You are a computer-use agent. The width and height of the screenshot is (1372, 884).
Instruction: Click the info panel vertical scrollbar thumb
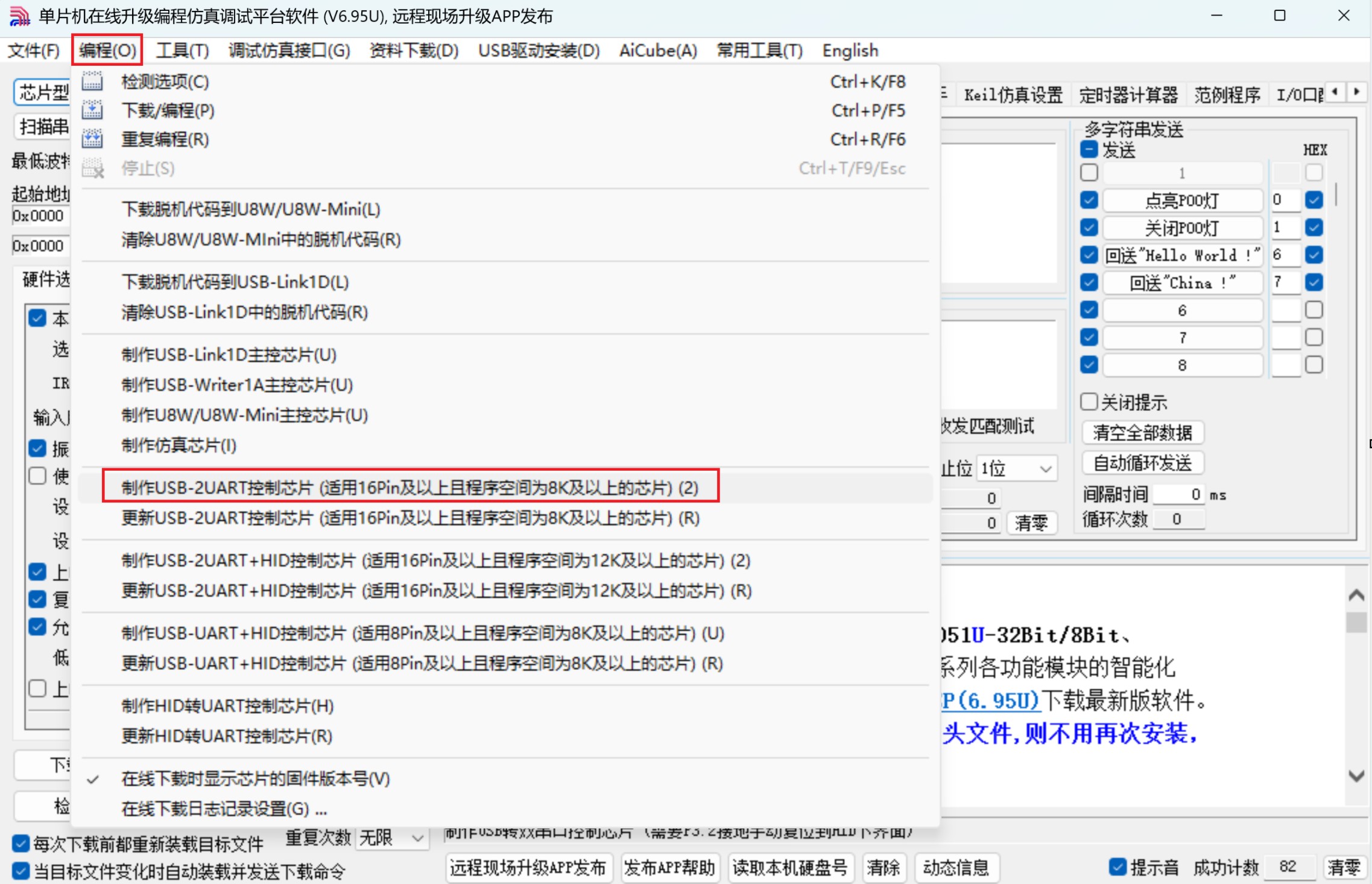1356,623
